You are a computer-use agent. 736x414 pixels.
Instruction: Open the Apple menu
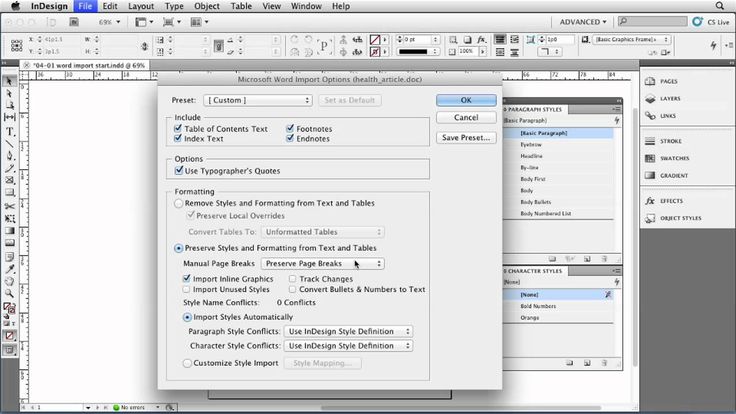pos(15,6)
